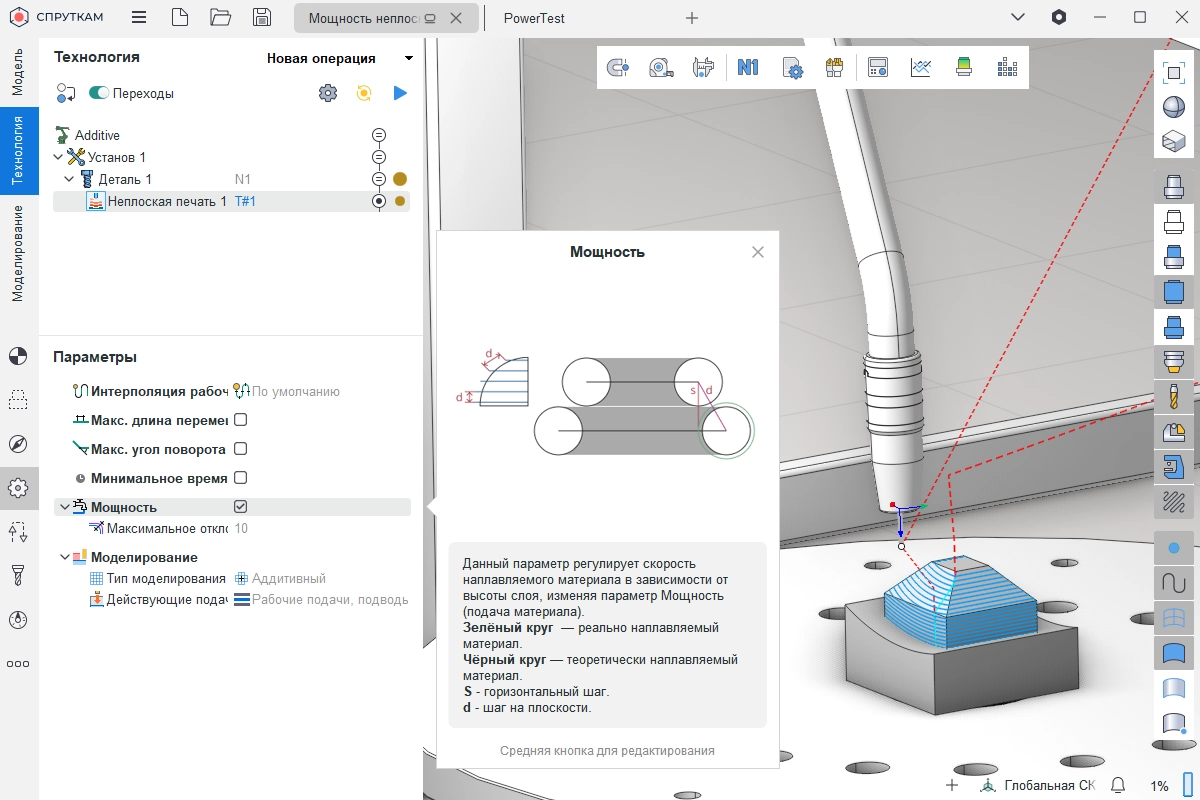Switch to the PowerTest tab
This screenshot has height=800, width=1200.
534,18
